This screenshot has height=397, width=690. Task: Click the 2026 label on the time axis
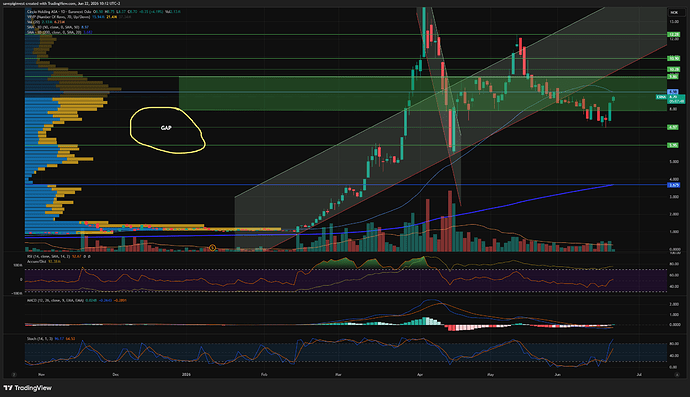coord(187,375)
